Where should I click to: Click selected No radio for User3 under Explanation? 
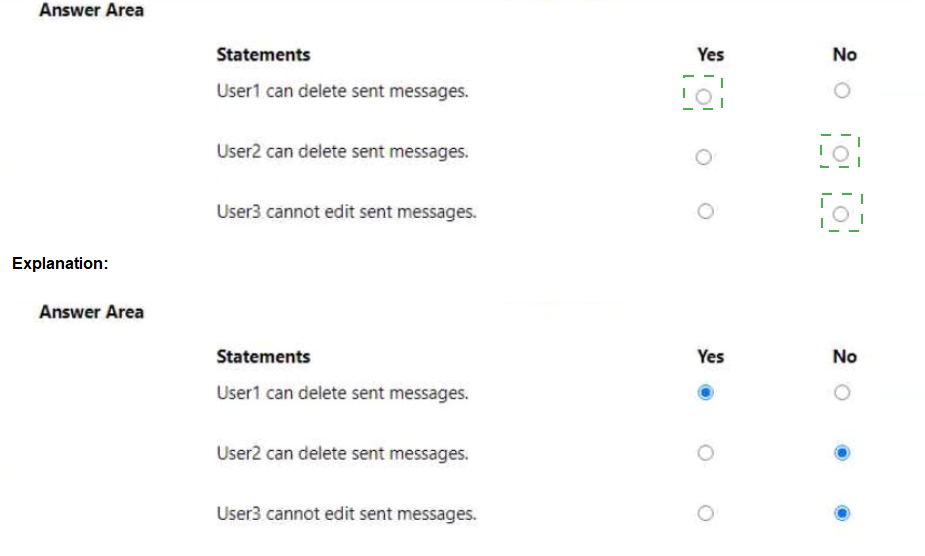point(842,514)
